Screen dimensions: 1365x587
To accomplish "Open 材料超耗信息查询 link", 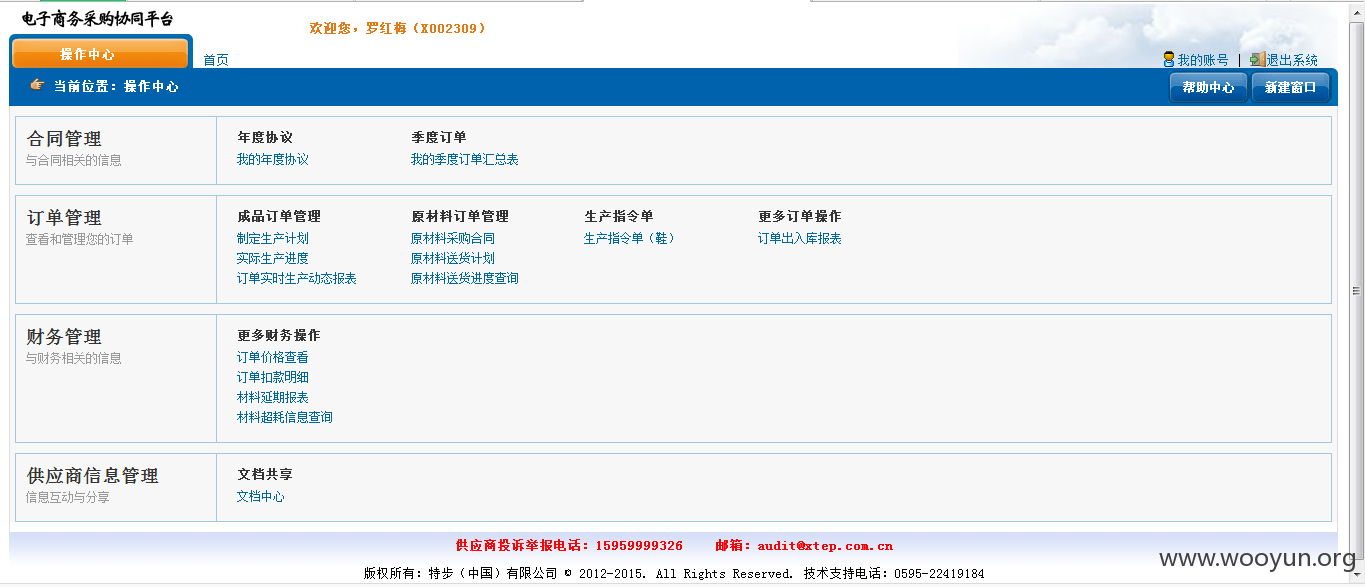I will [284, 418].
